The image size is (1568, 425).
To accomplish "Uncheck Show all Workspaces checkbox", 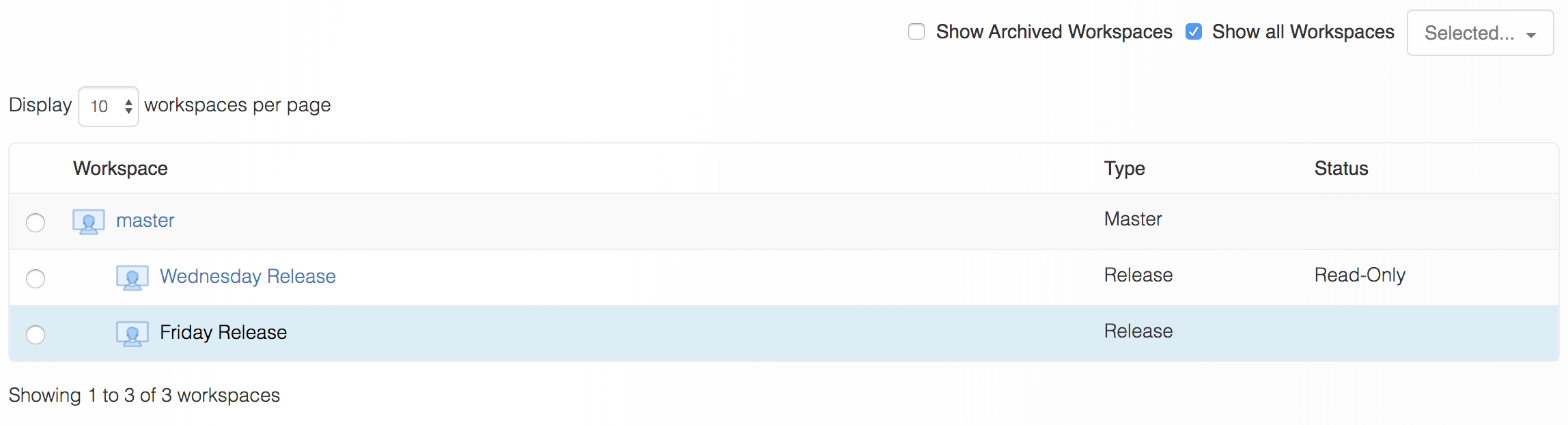I will 1194,31.
